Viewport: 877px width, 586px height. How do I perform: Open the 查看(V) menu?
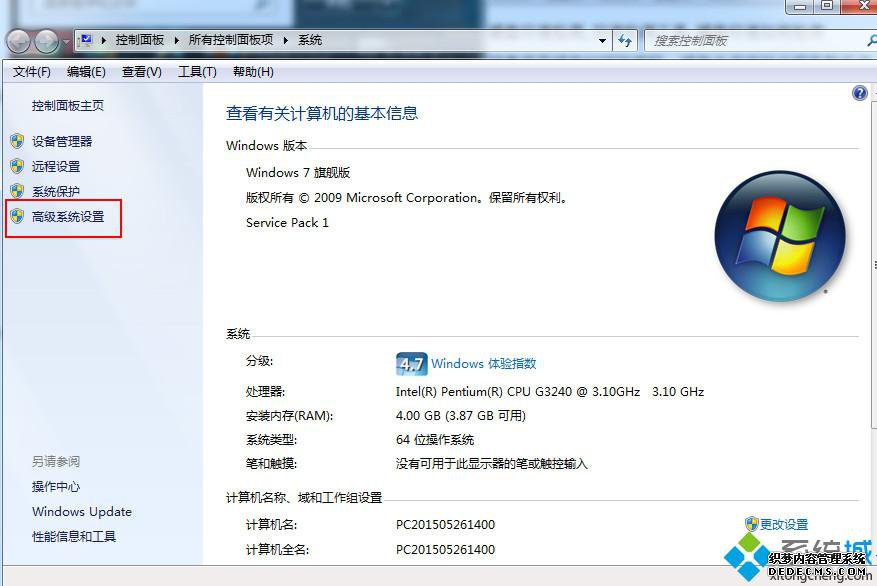tap(142, 72)
